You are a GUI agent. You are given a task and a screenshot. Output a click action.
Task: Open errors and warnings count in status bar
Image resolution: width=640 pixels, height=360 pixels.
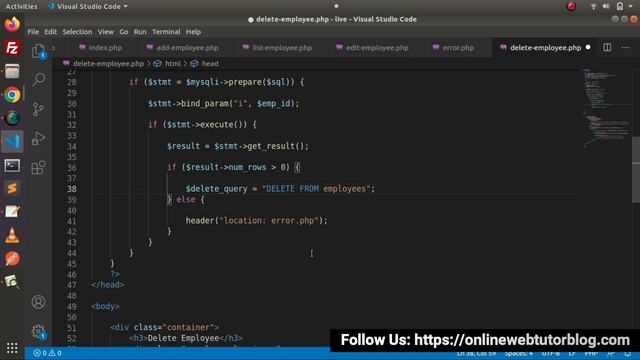(x=47, y=353)
